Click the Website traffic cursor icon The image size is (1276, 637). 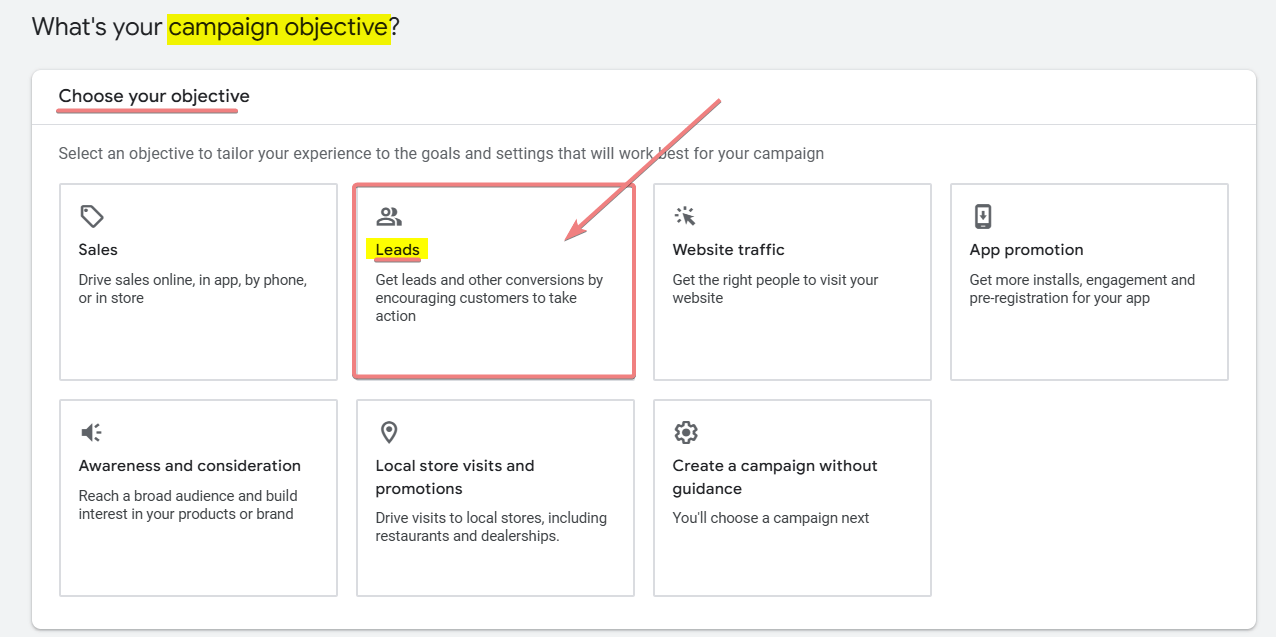pyautogui.click(x=685, y=216)
